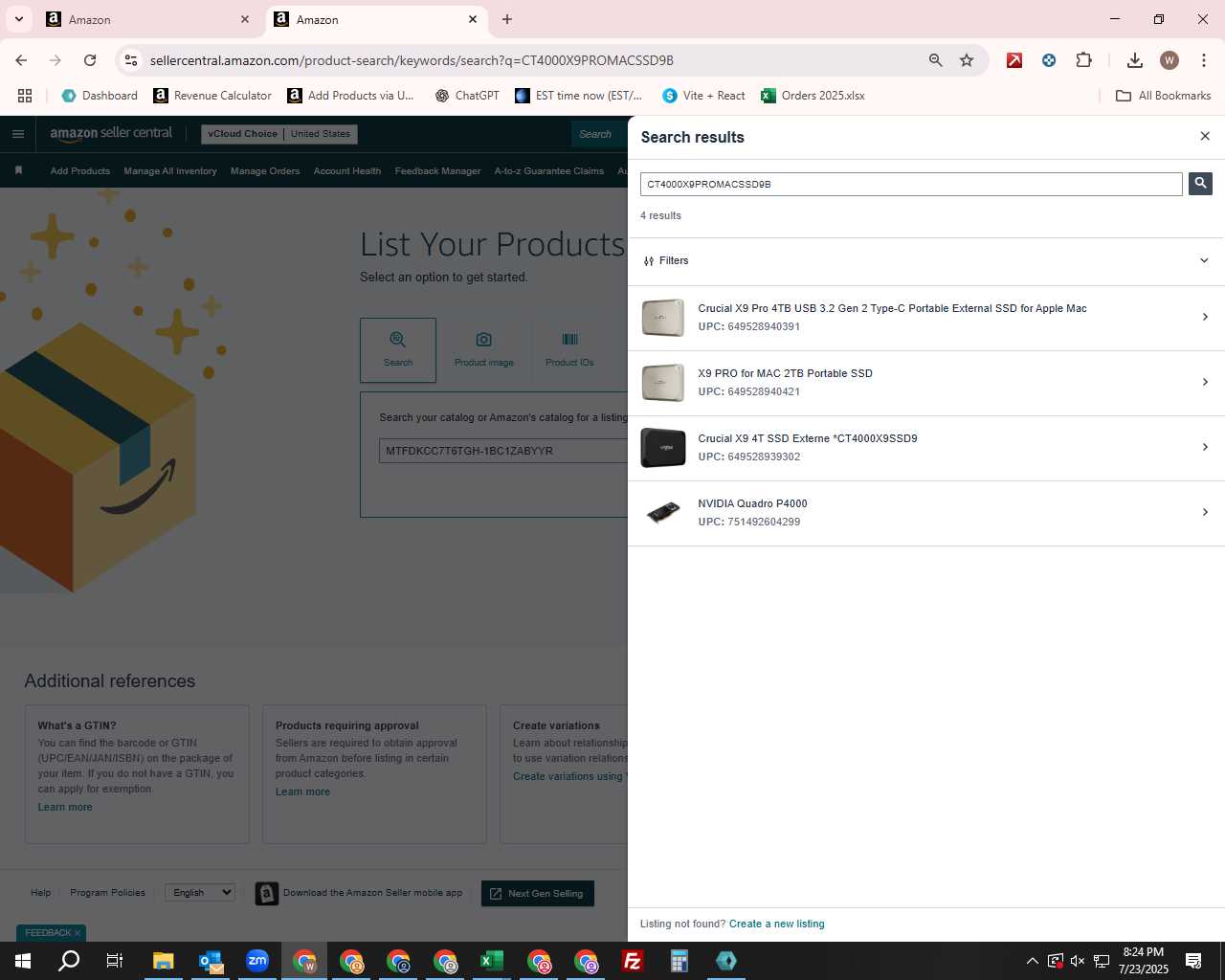Click browser back arrow
This screenshot has width=1225, height=980.
(x=21, y=60)
